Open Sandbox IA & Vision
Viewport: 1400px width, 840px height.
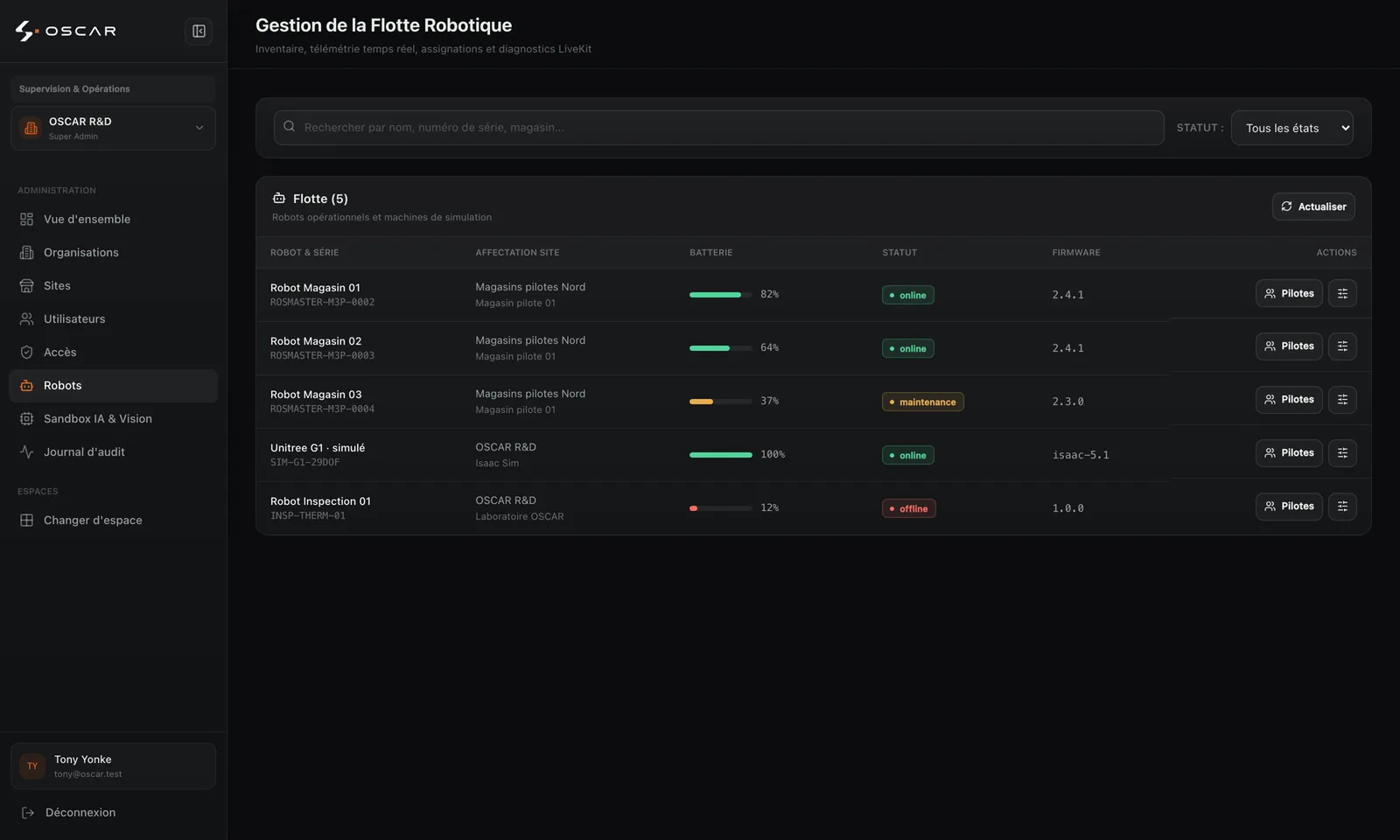113,419
